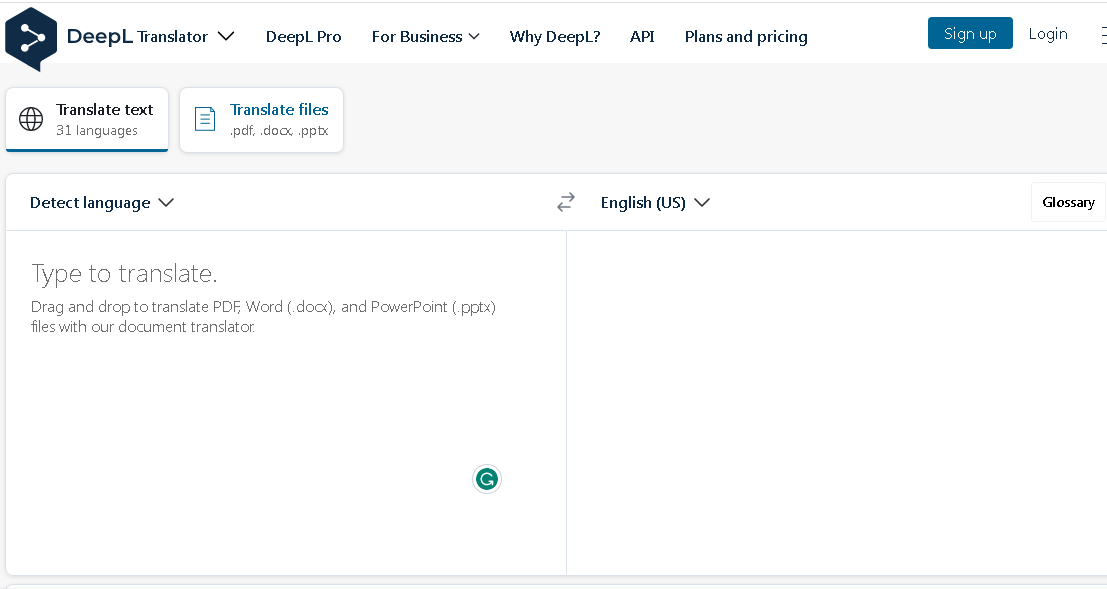The width and height of the screenshot is (1107, 589).
Task: Go to the API page
Action: coord(642,37)
